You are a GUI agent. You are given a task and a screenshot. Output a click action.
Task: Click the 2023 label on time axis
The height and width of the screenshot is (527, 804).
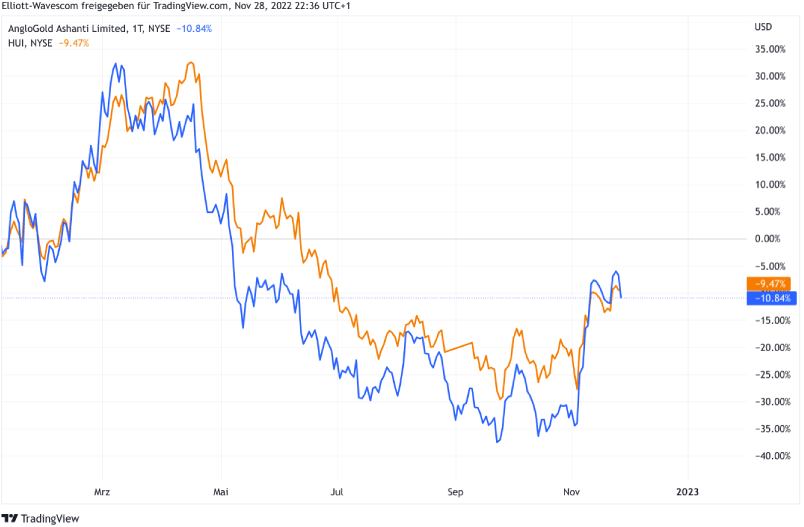pyautogui.click(x=687, y=492)
